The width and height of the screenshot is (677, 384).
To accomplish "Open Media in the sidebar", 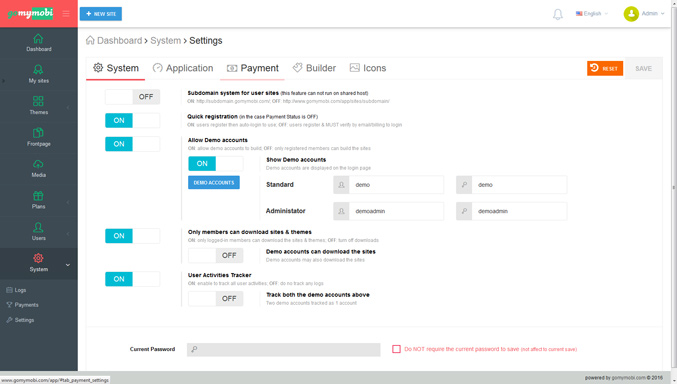I will [x=38, y=168].
